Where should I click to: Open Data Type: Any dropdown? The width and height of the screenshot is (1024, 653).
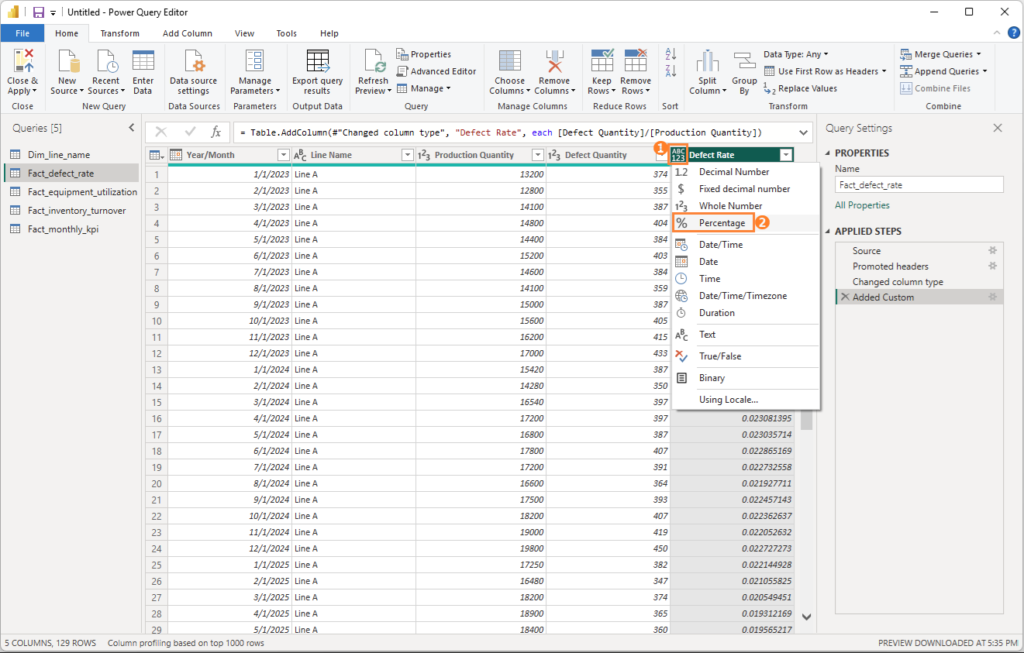click(795, 54)
